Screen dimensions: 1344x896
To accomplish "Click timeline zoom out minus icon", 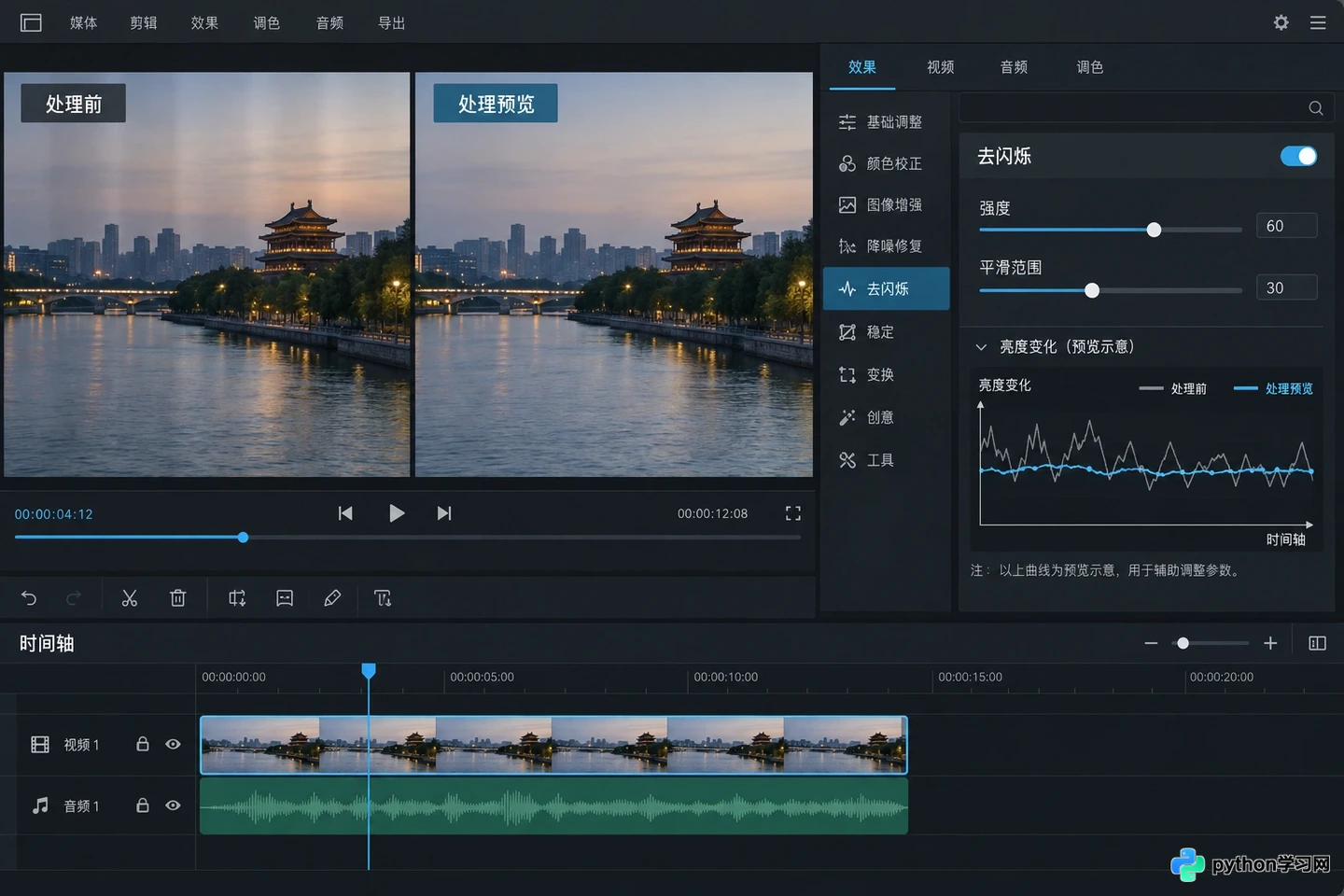I will 1151,643.
